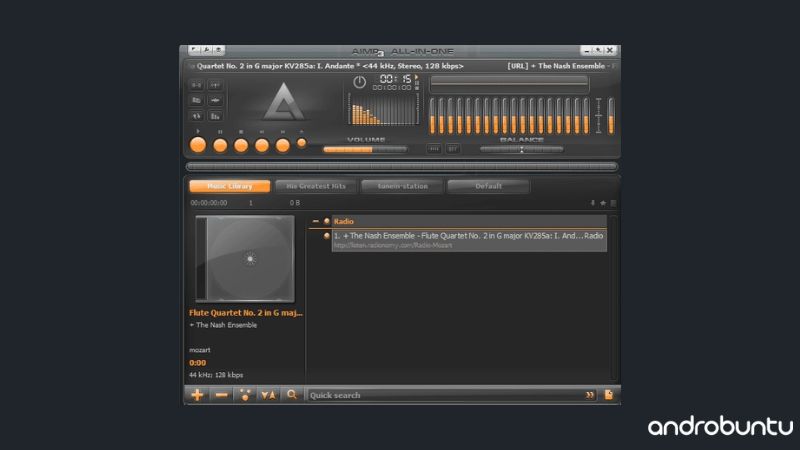Screen dimensions: 800x450
Task: Click the power auto-shutdown icon
Action: [x=359, y=82]
